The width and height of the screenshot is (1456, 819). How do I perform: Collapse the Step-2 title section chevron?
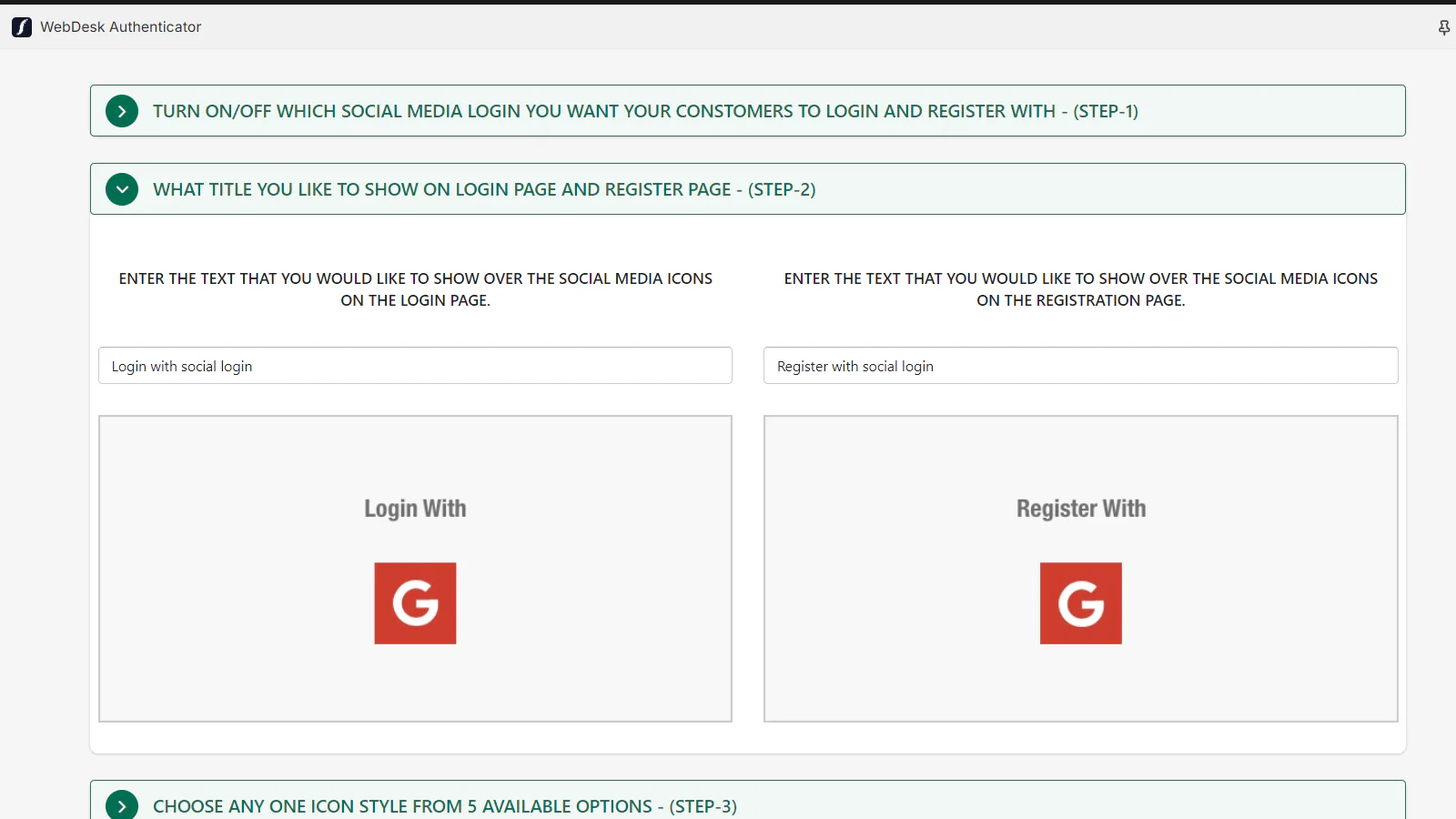click(122, 189)
